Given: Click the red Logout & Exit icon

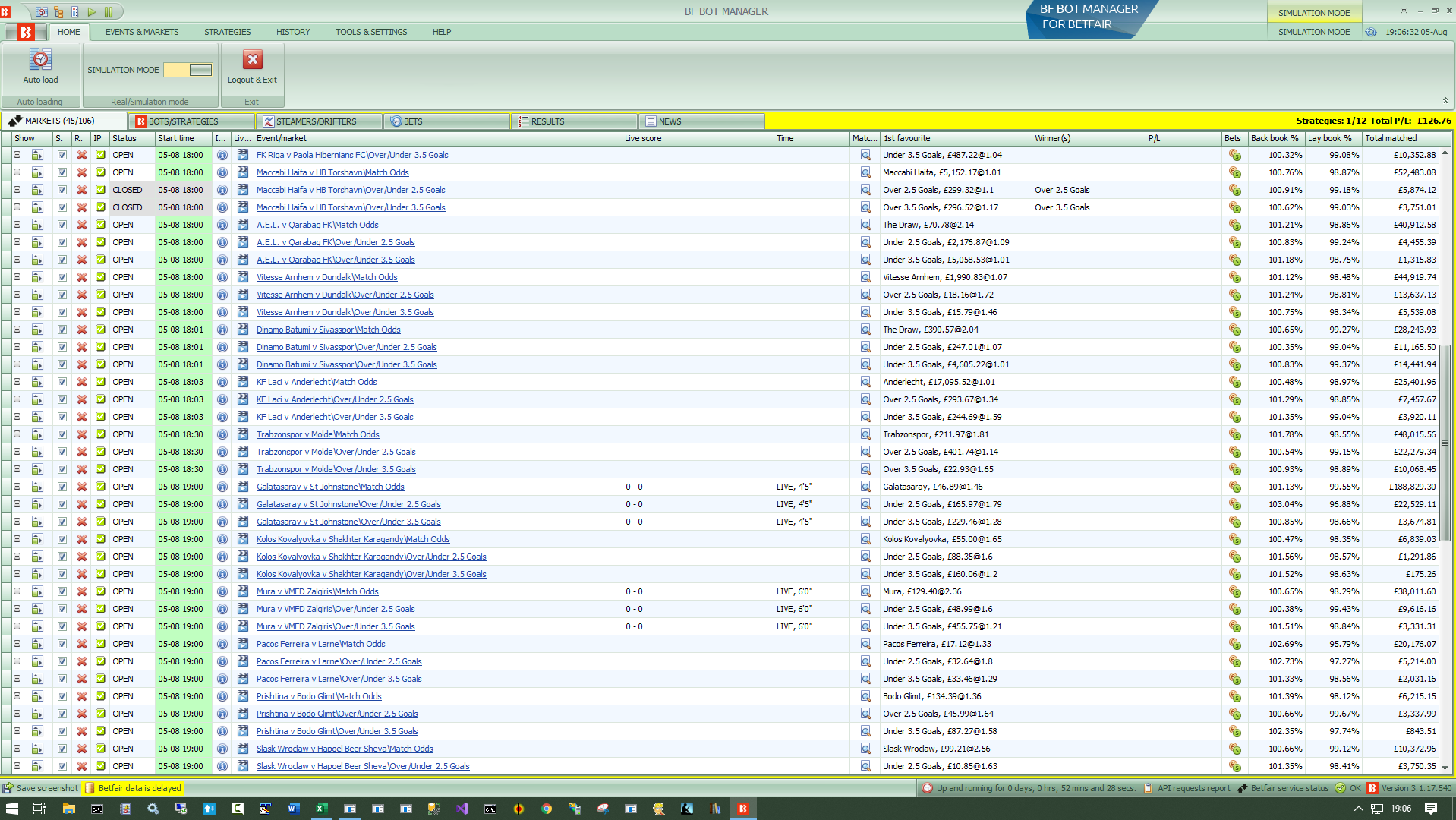Looking at the screenshot, I should click(252, 59).
